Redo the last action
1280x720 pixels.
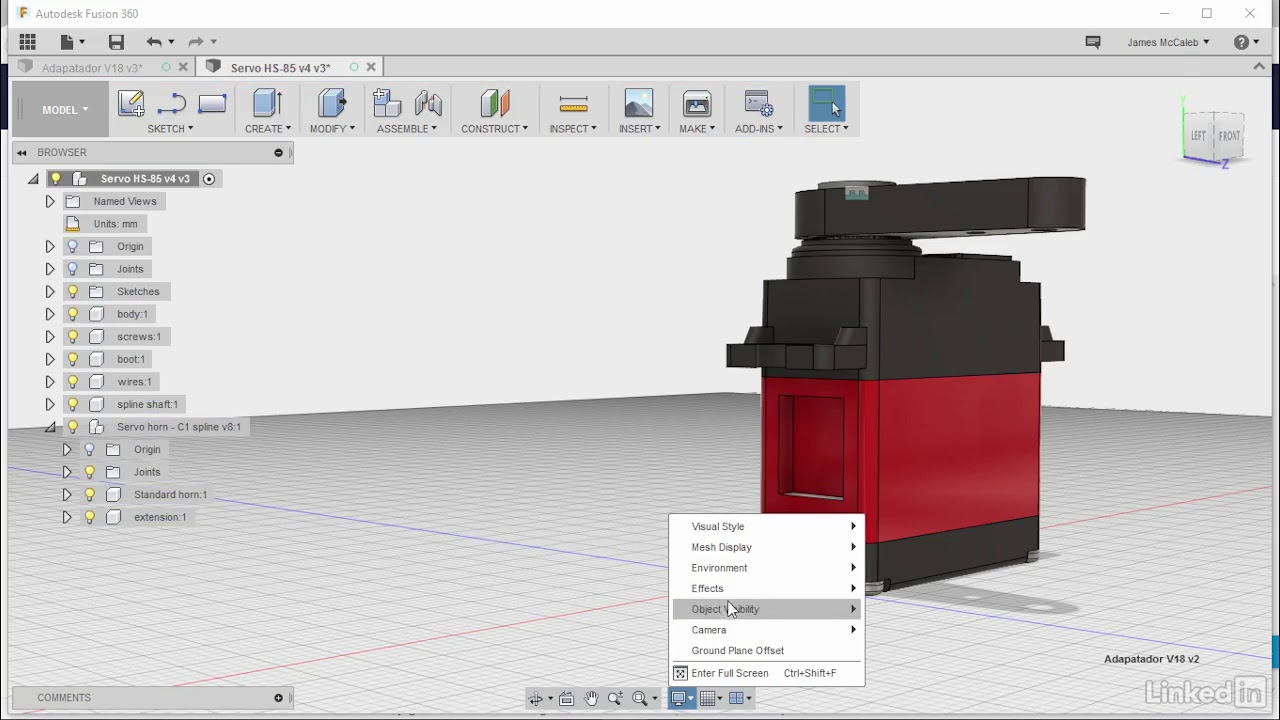196,42
